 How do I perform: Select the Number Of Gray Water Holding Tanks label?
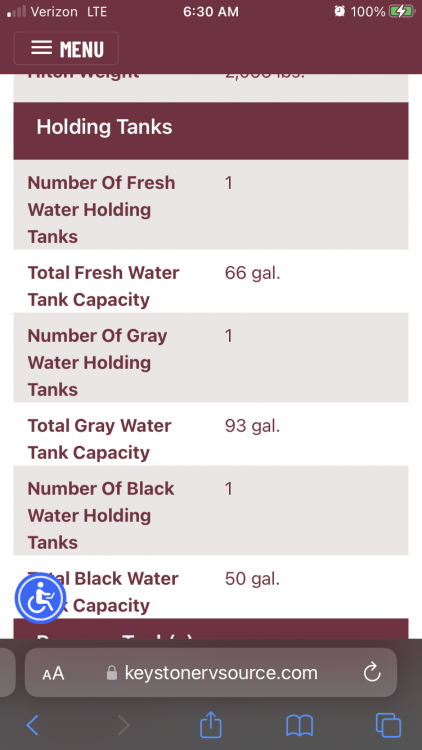(97, 362)
